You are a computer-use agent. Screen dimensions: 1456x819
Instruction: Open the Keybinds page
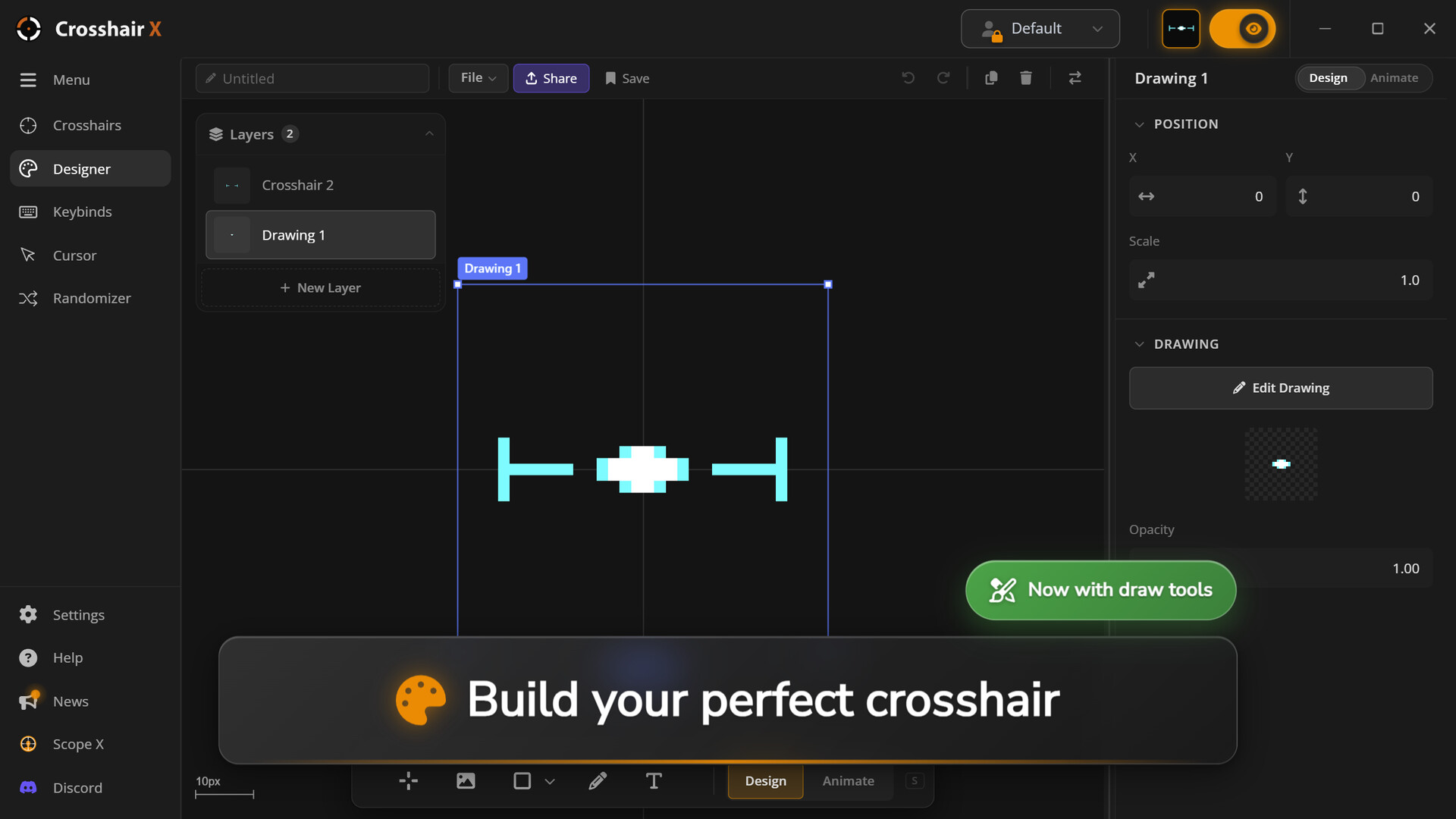[90, 212]
